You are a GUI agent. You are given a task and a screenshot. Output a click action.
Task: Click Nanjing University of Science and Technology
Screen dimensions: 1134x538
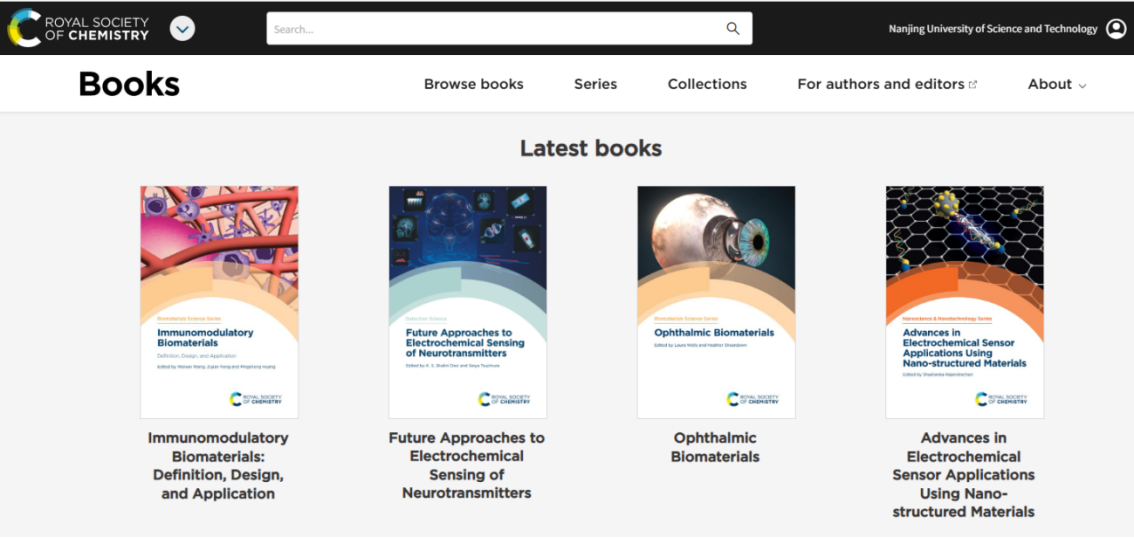(x=992, y=29)
